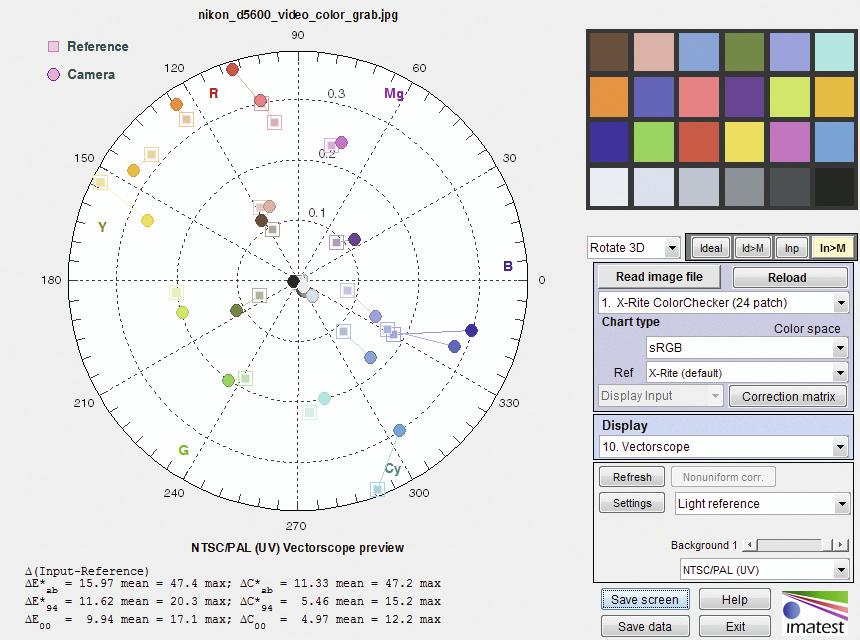Click the Background slider left arrow

point(751,545)
